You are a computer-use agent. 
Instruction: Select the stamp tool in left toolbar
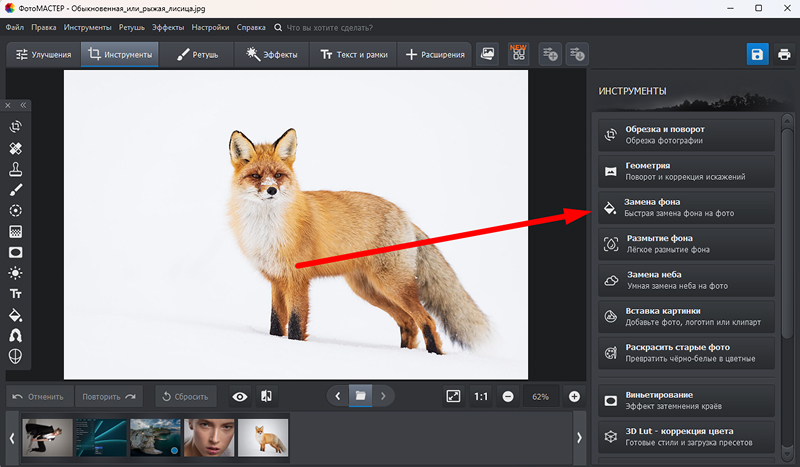pos(16,169)
